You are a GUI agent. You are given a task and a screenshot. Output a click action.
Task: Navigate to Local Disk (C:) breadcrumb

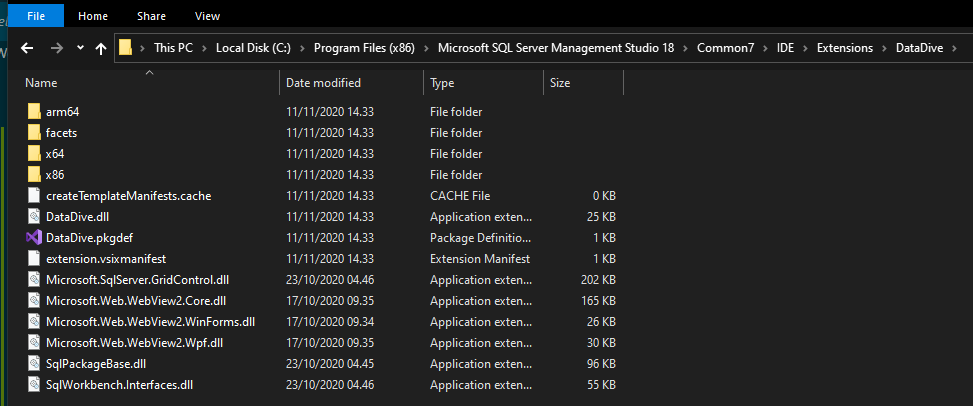coord(254,48)
